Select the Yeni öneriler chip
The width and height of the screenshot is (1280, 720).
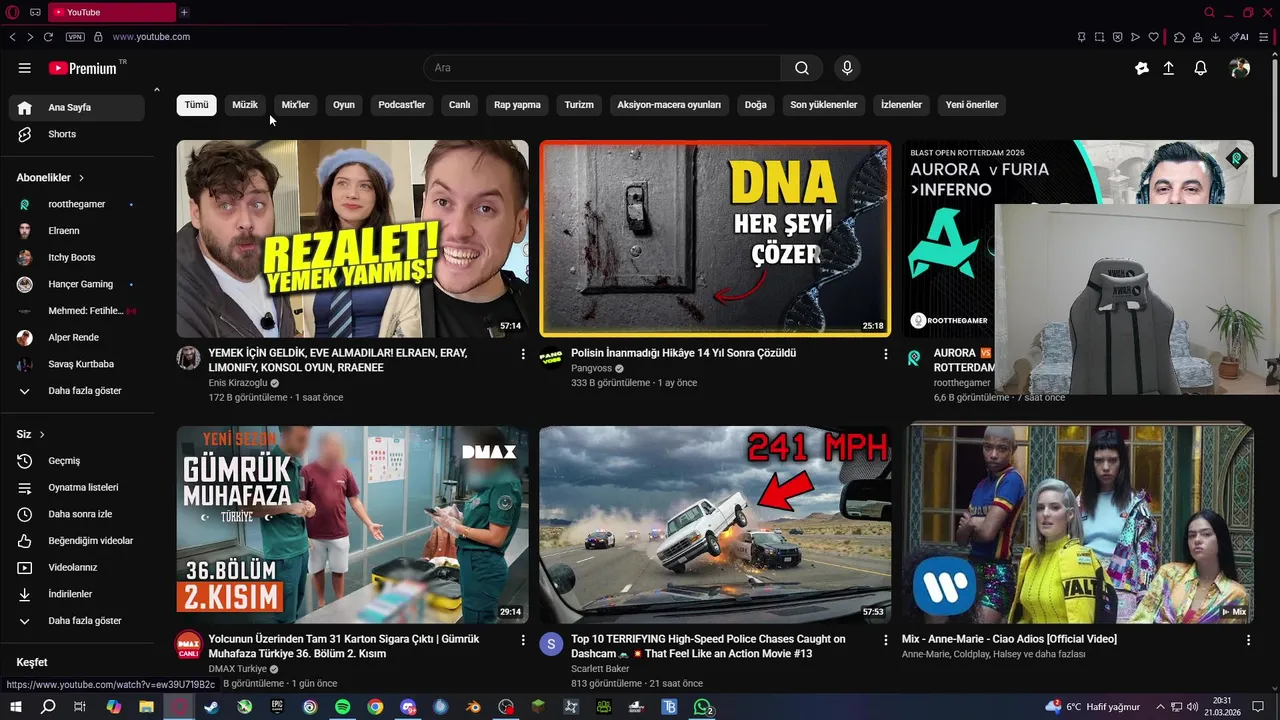[972, 105]
